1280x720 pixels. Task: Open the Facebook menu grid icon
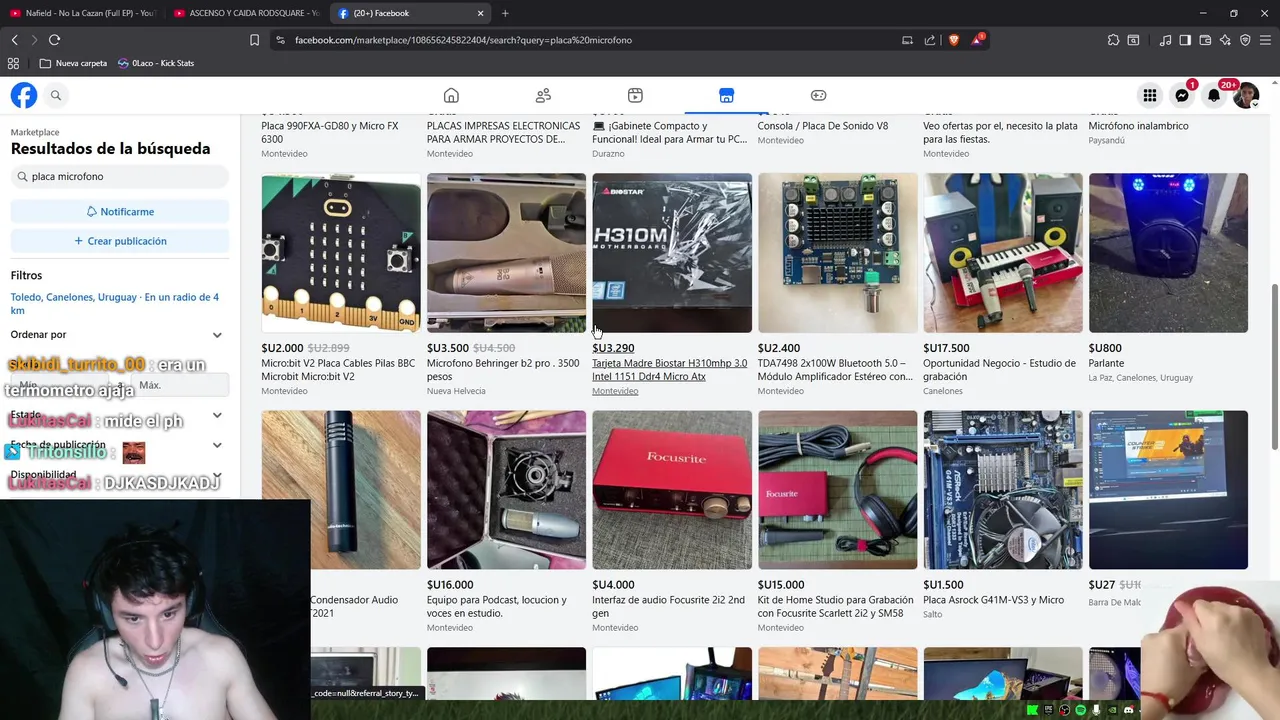pyautogui.click(x=1150, y=95)
